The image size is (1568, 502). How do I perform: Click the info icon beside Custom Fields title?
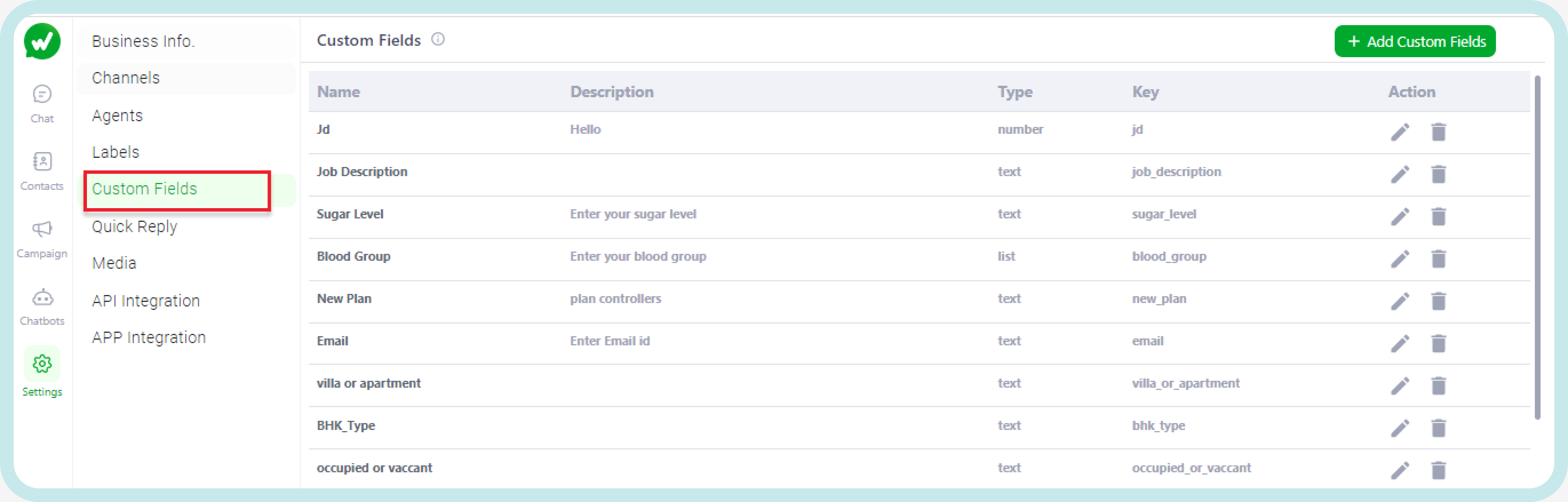pyautogui.click(x=438, y=39)
